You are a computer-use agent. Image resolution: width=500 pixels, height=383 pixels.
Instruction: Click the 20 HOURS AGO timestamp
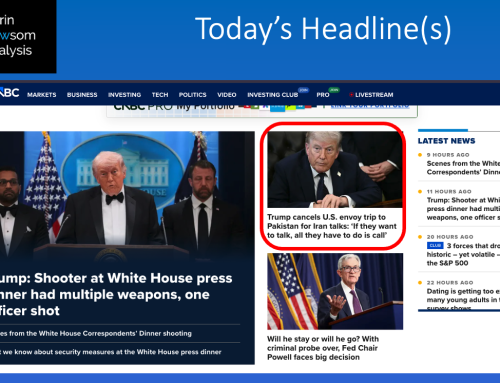tap(450, 237)
